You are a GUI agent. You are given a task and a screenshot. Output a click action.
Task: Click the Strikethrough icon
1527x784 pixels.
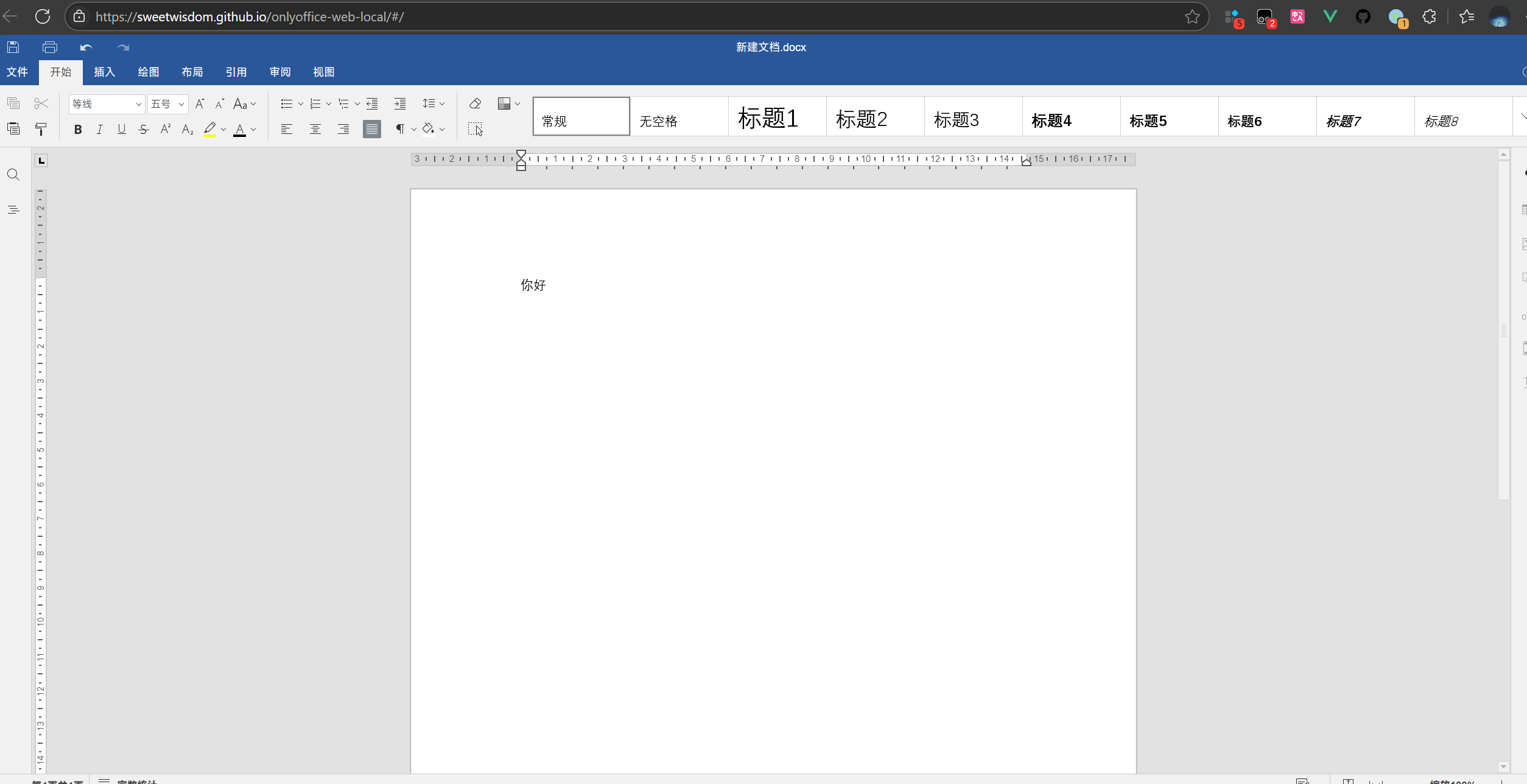pos(144,129)
